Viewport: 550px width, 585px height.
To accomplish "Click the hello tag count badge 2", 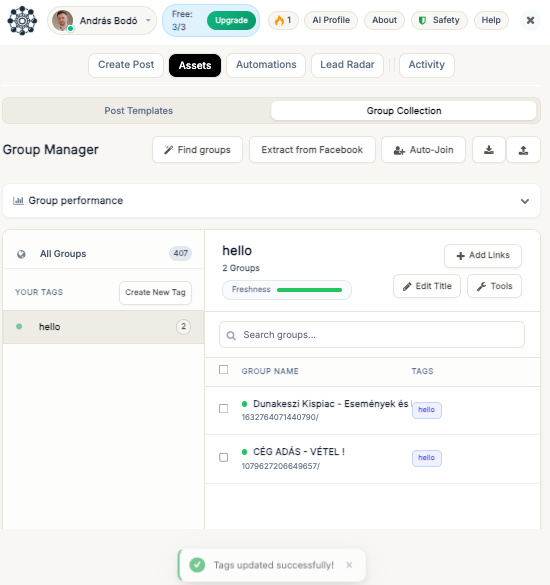I will pyautogui.click(x=183, y=327).
